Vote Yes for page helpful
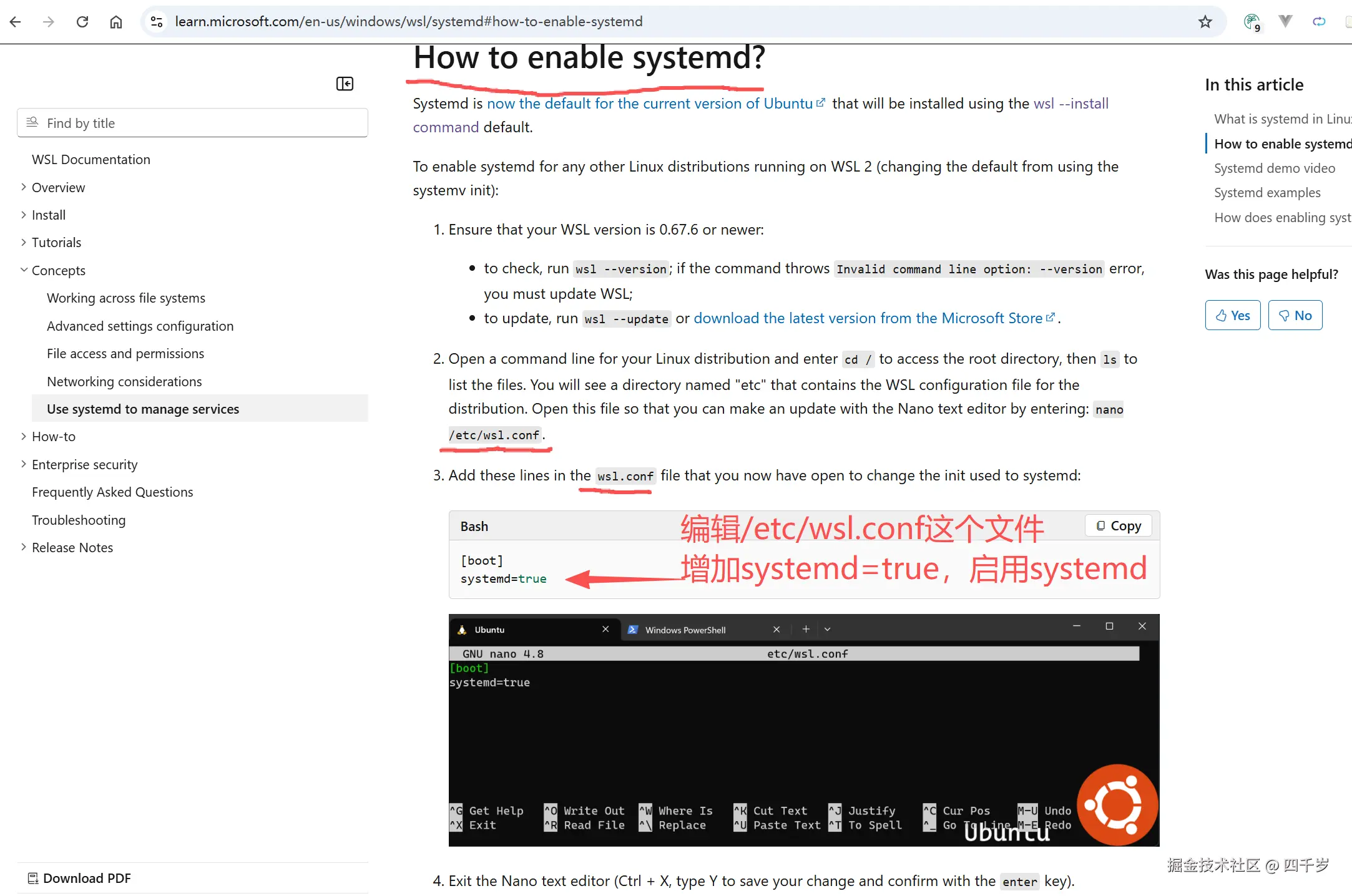 (1232, 315)
